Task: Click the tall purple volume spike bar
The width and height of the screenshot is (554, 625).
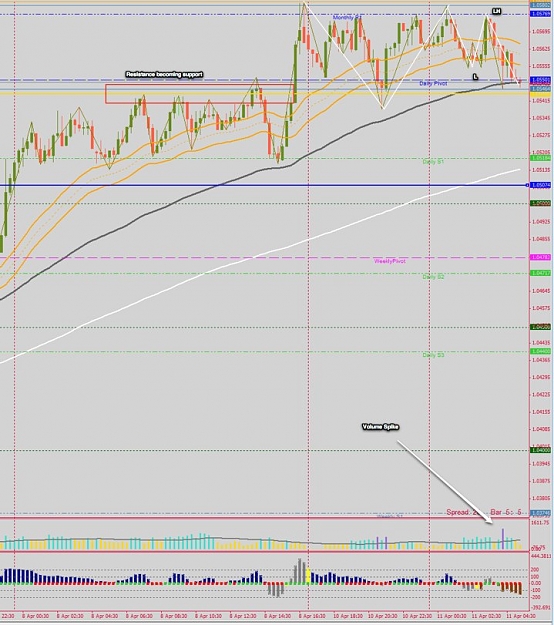Action: pos(503,539)
